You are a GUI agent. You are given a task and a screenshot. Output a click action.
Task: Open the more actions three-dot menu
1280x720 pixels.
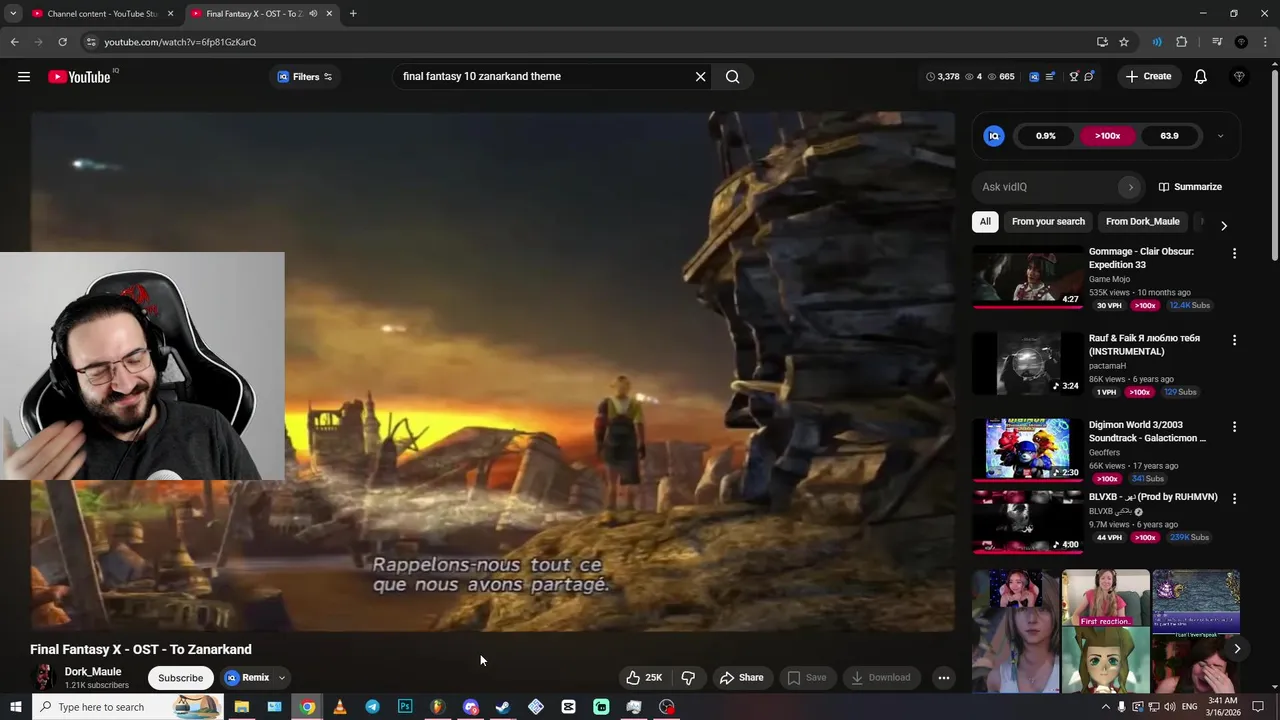click(943, 678)
